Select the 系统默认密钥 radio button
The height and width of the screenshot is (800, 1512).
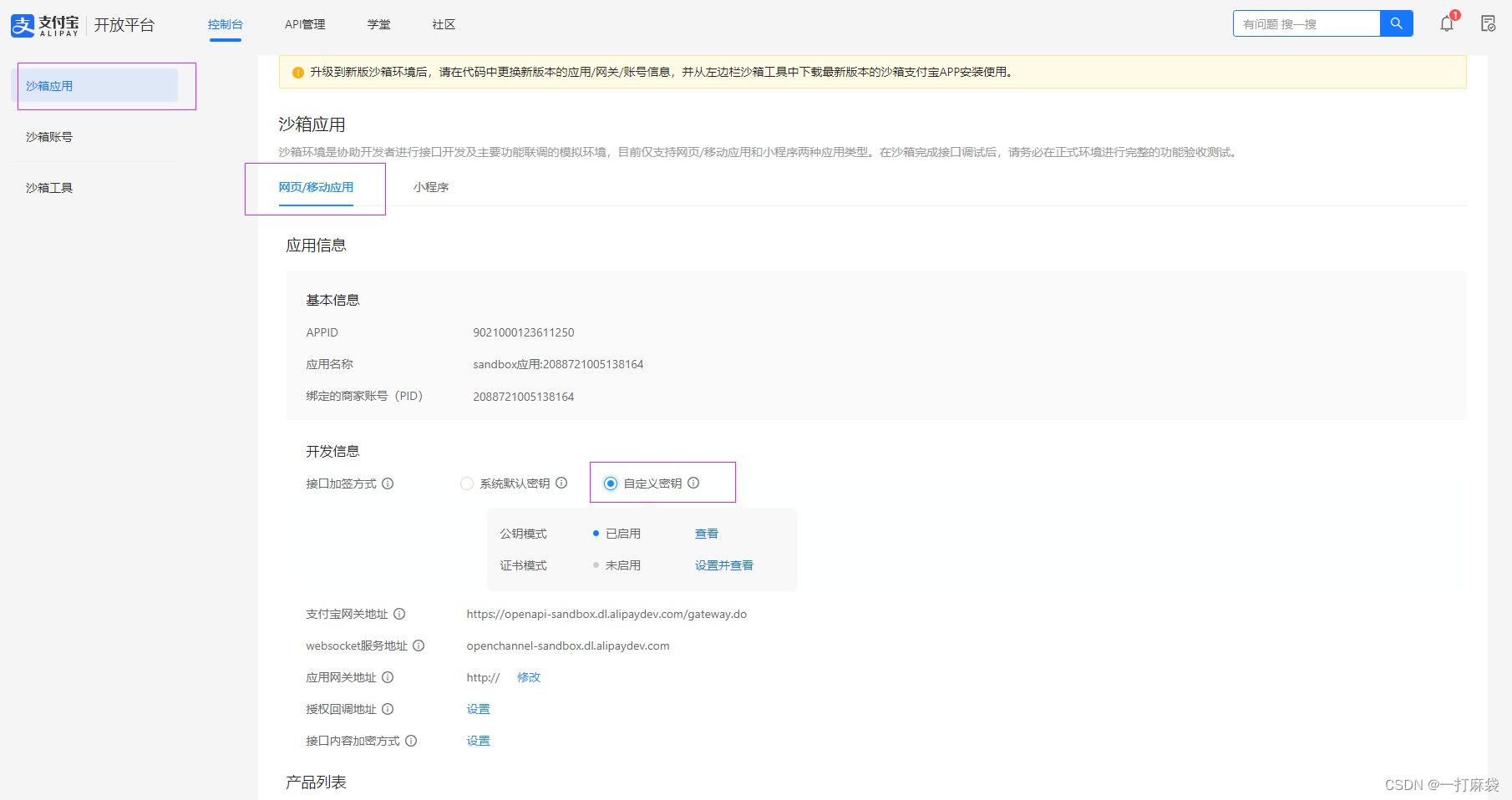(467, 484)
